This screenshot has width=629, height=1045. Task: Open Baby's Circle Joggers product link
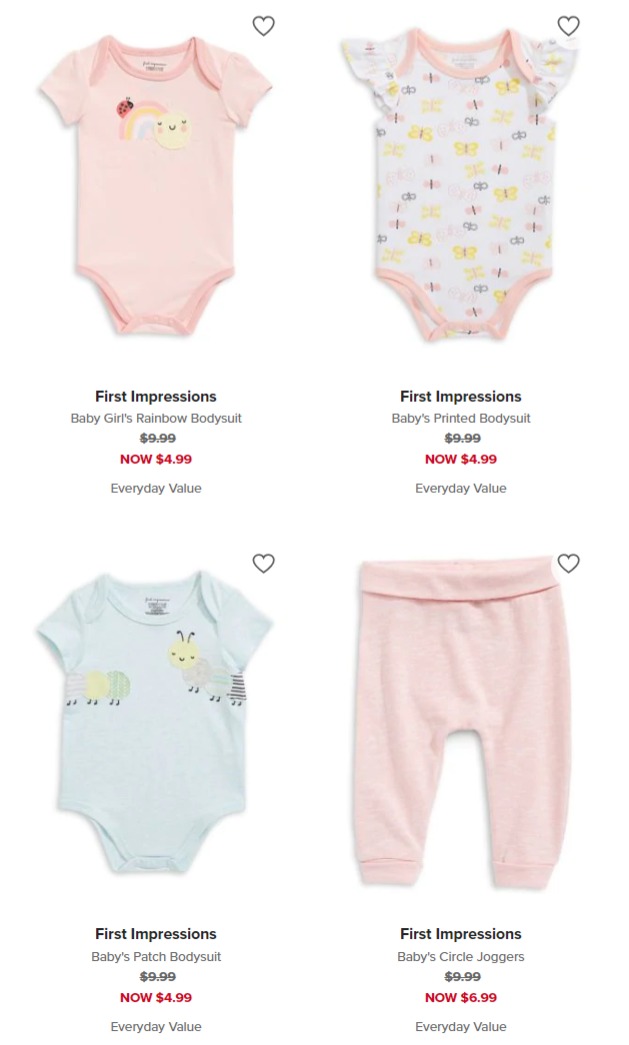pos(461,956)
